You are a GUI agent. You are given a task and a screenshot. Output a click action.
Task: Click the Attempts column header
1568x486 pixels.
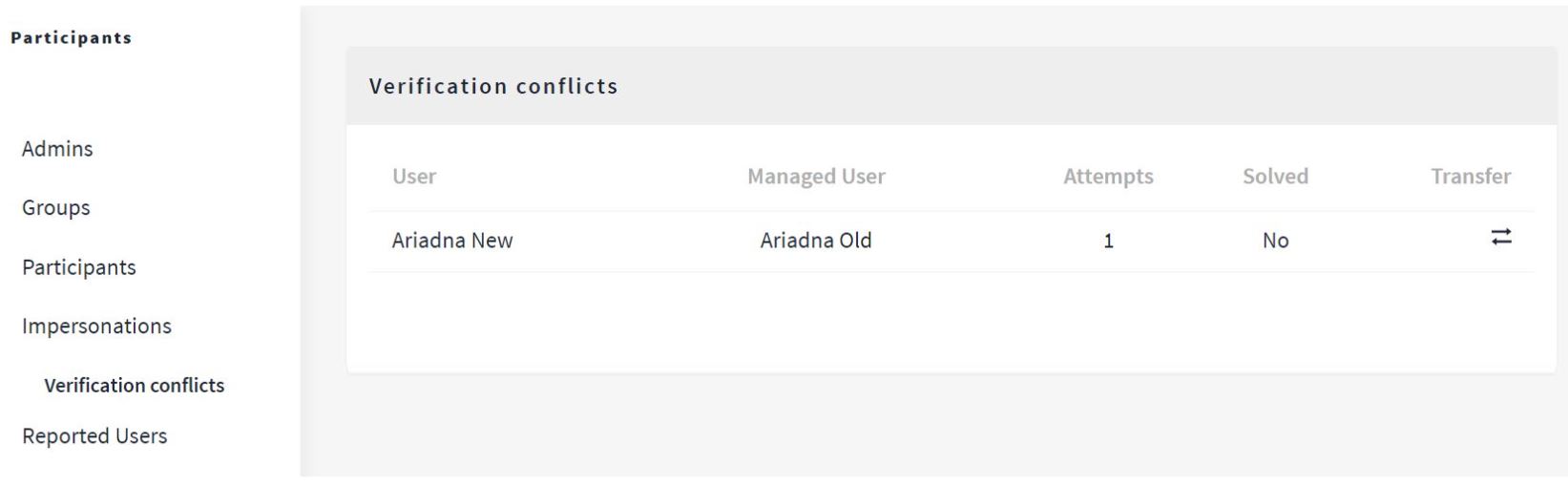(x=1108, y=177)
